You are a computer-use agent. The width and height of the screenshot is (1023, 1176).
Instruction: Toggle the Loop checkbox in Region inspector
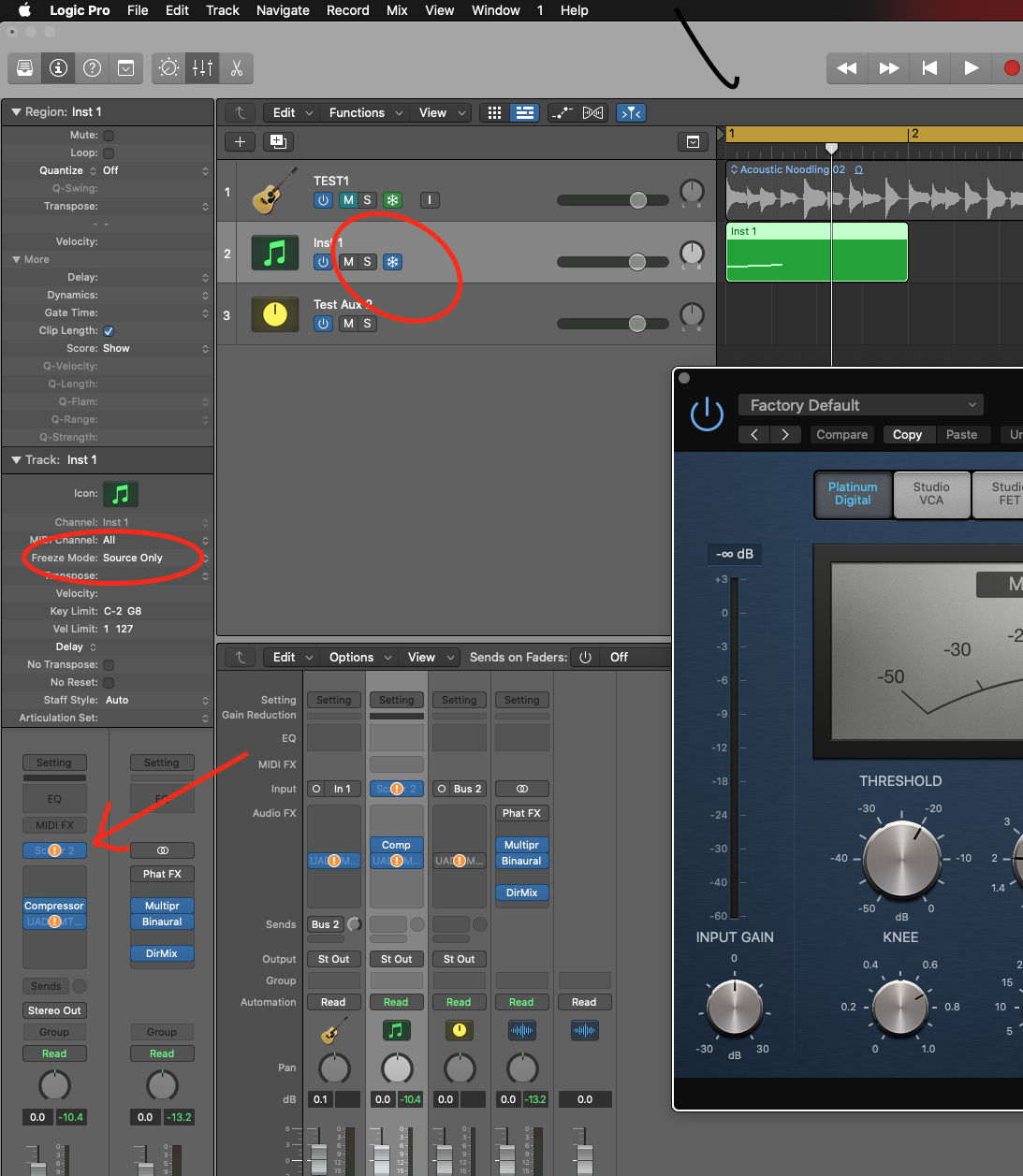click(109, 153)
